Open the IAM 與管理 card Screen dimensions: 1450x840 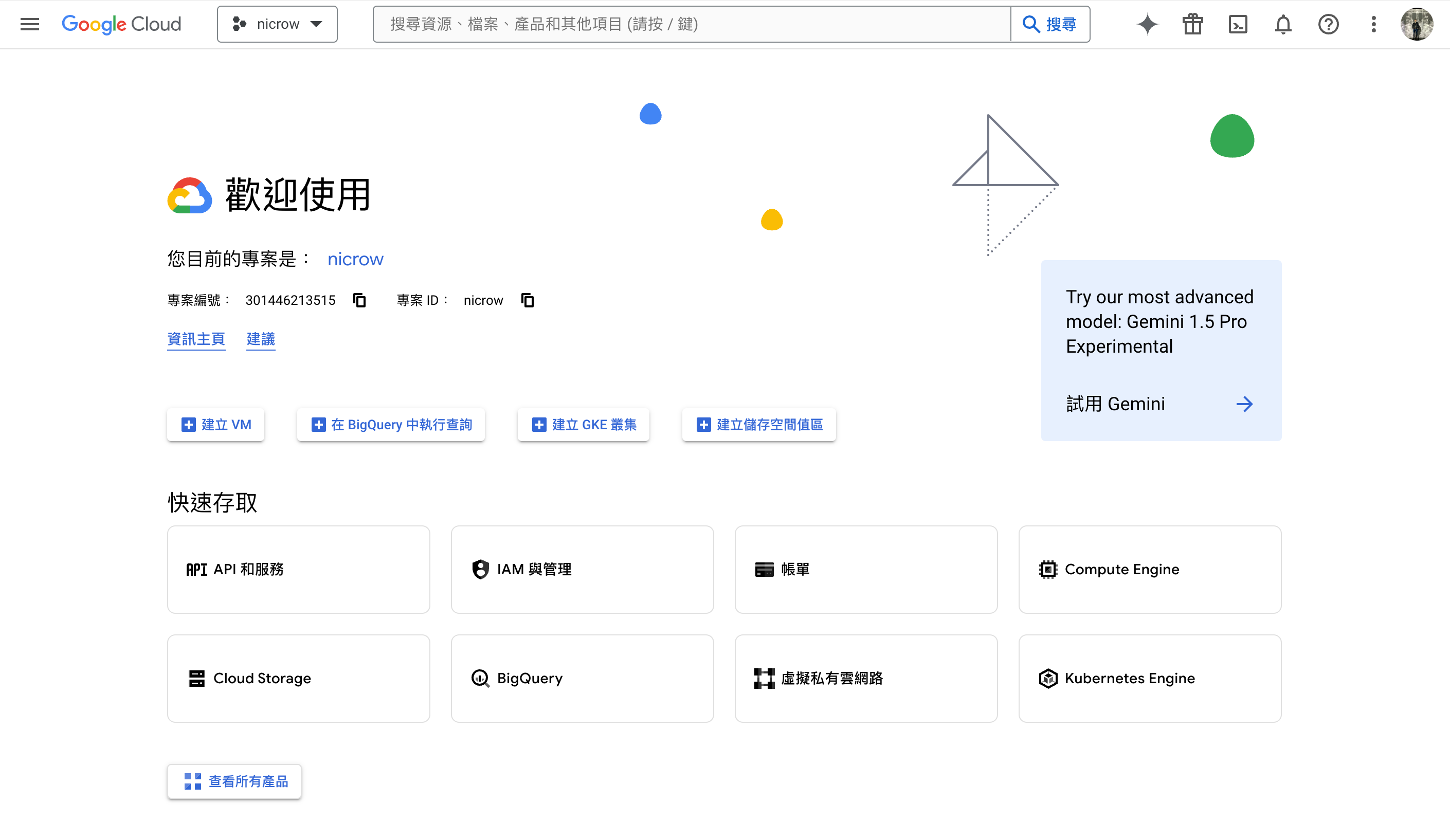point(582,570)
